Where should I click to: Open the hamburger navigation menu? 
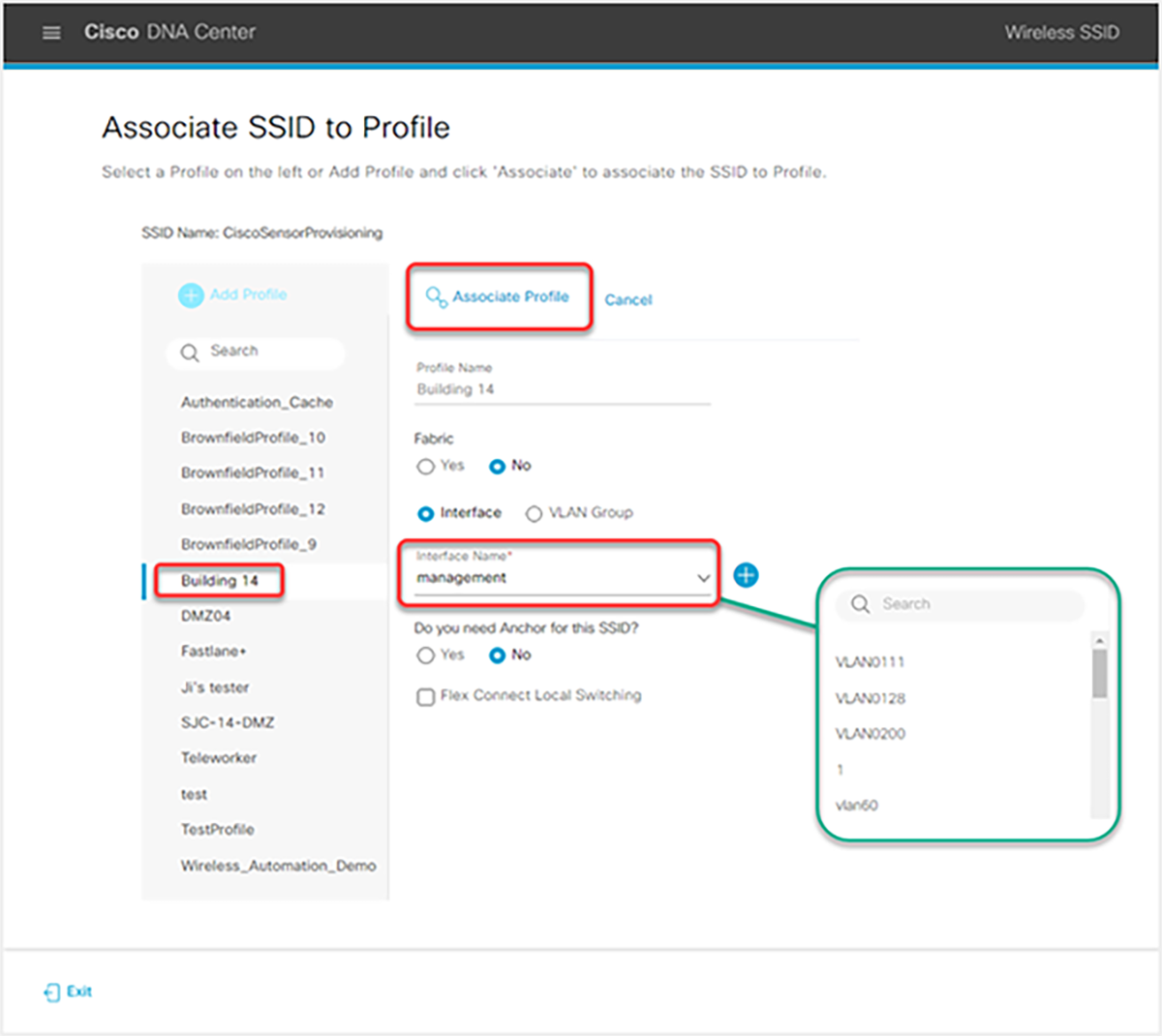click(51, 33)
